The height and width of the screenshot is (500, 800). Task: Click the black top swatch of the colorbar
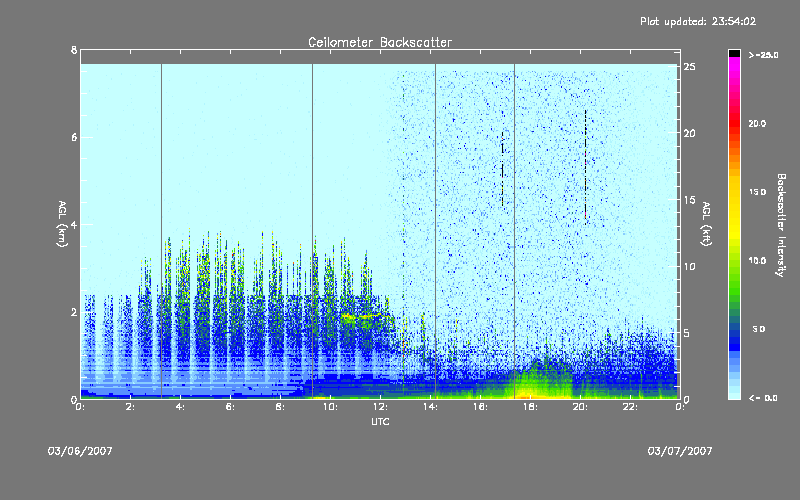click(734, 53)
